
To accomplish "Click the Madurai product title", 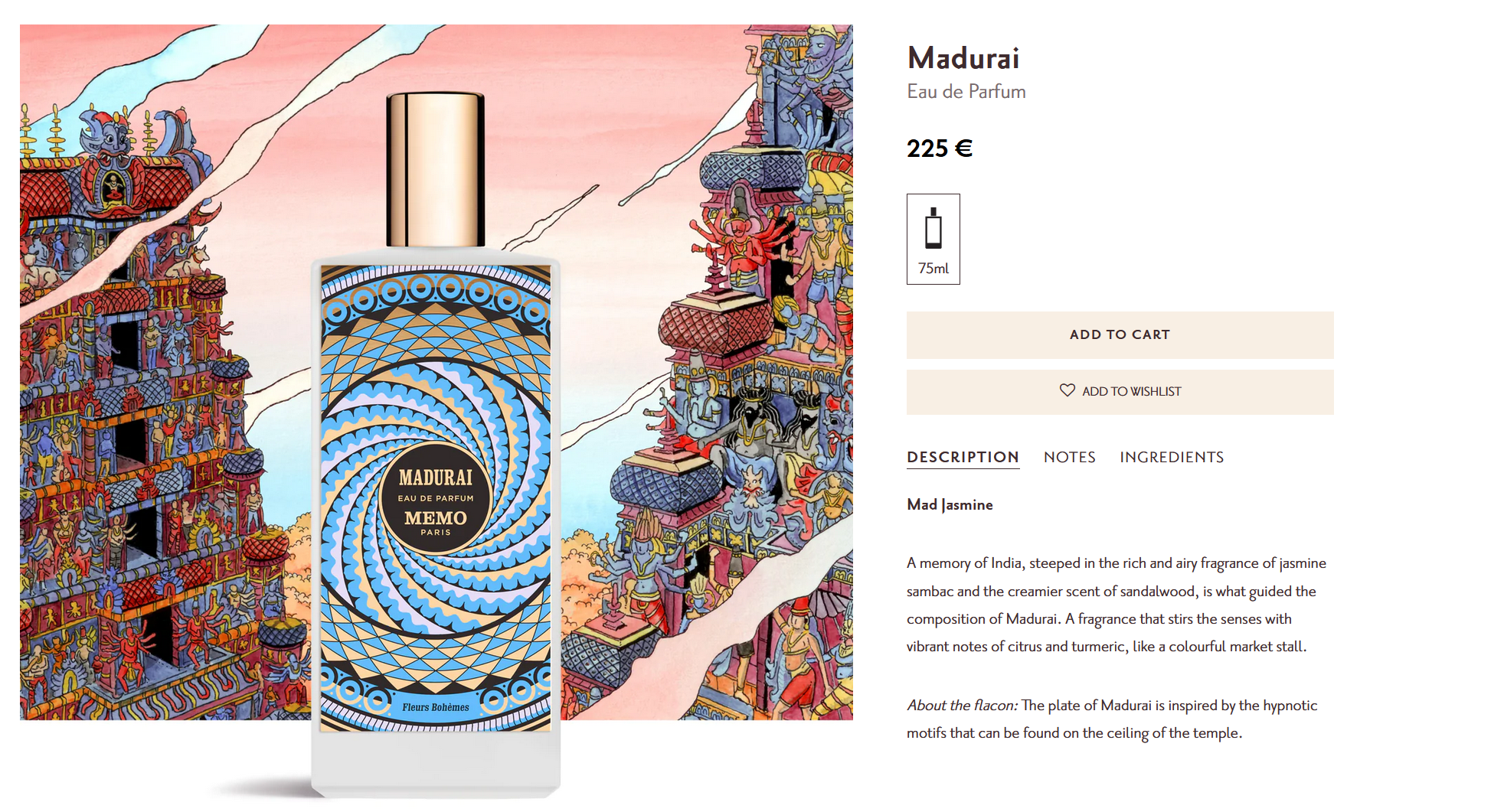I will (963, 58).
